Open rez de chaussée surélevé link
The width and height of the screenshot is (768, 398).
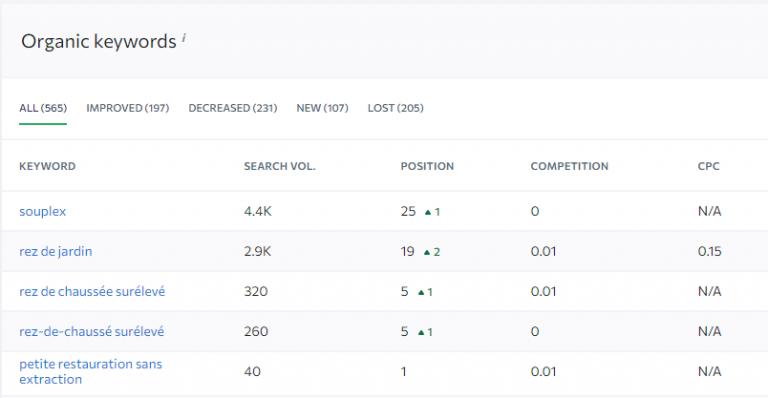92,292
